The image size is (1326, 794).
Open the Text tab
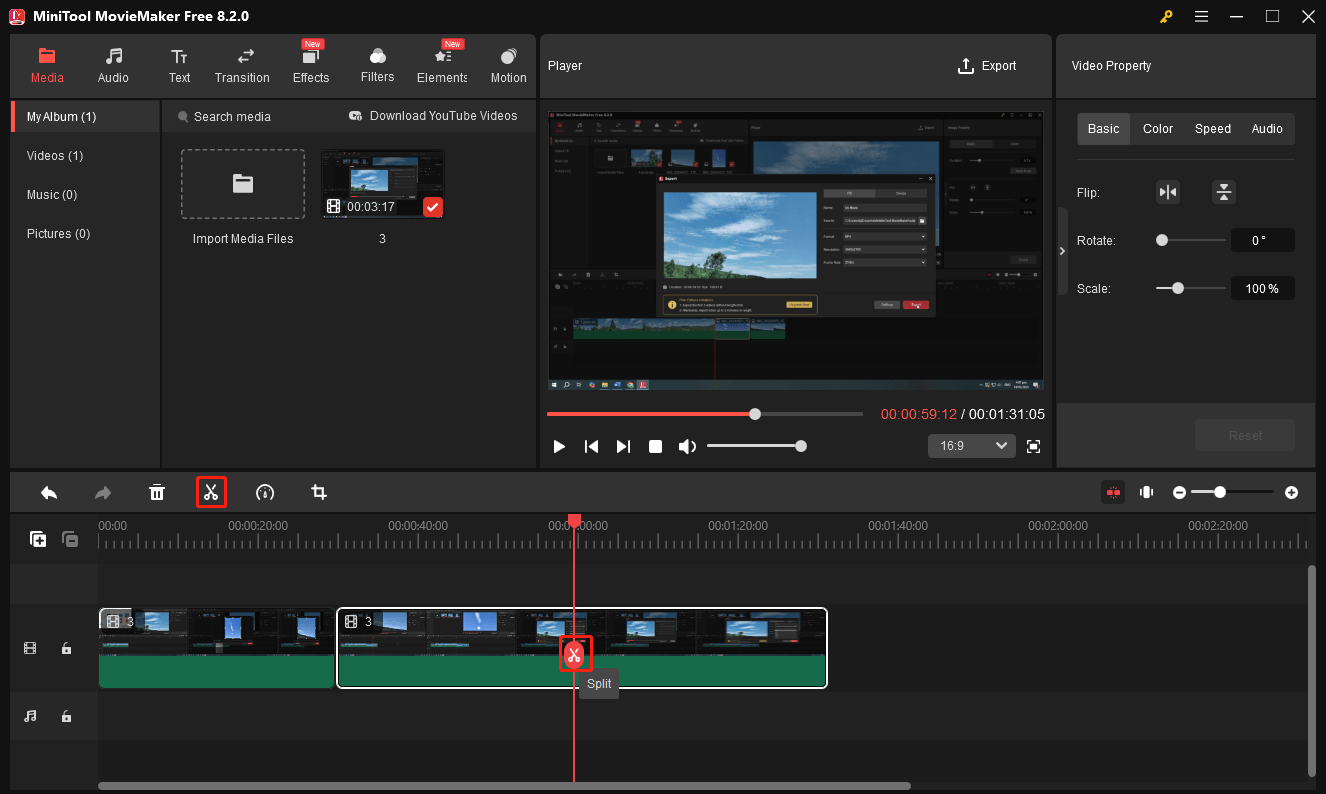click(x=179, y=66)
